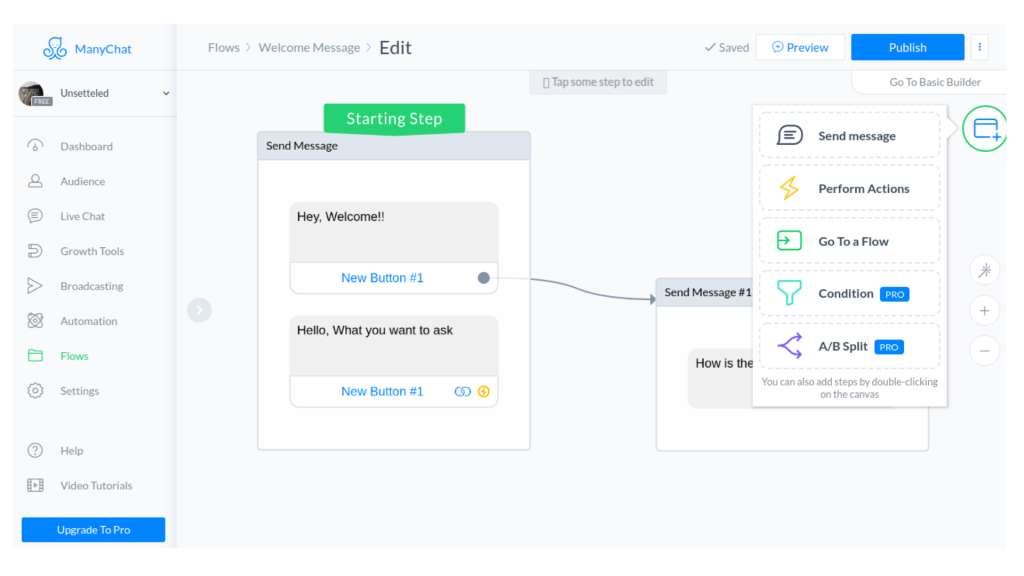Open Dashboard in the sidebar
The image size is (1024, 576).
pyautogui.click(x=86, y=146)
